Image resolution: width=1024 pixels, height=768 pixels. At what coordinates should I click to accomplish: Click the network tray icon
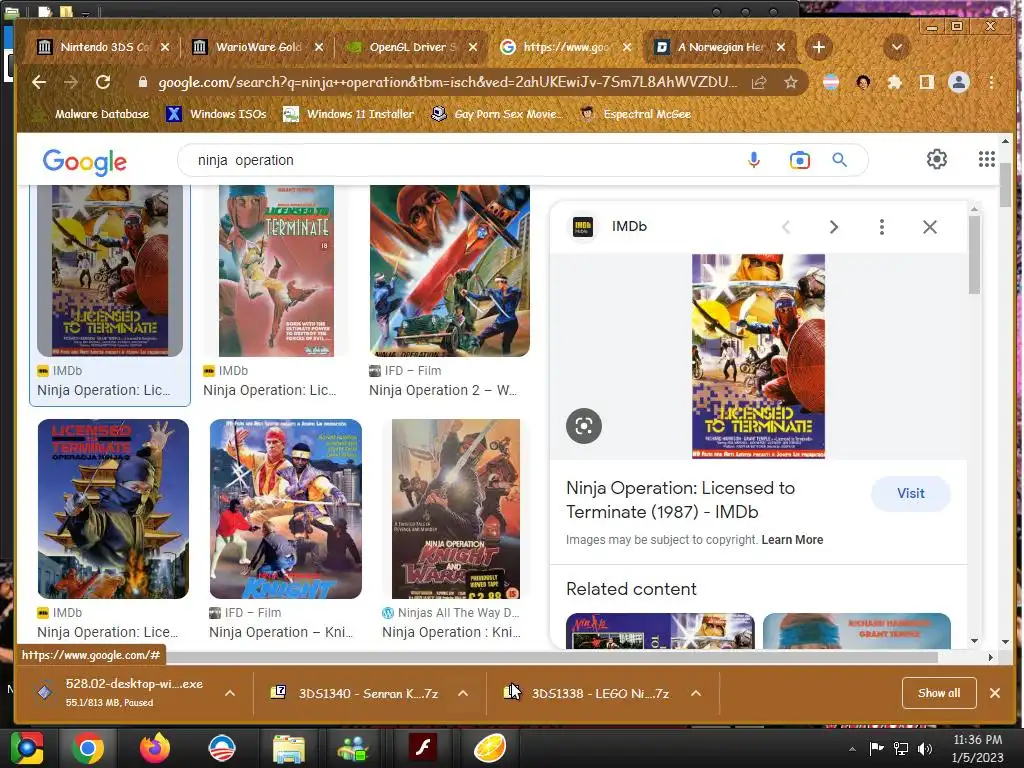click(x=901, y=749)
